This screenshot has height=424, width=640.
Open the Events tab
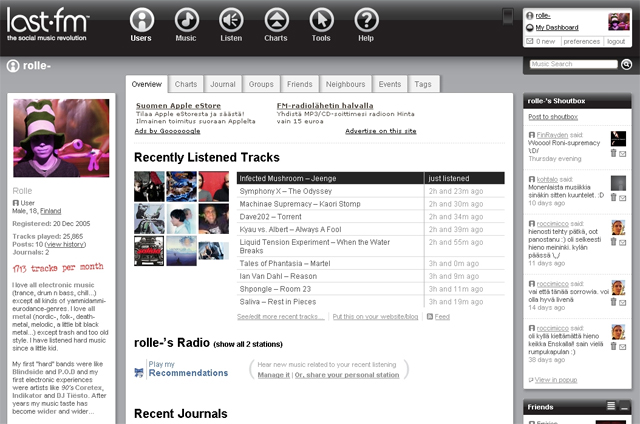coord(390,84)
